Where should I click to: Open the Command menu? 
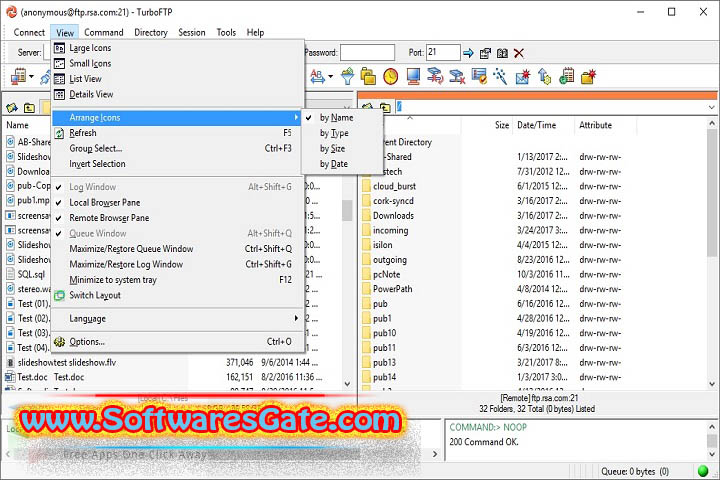[x=104, y=33]
